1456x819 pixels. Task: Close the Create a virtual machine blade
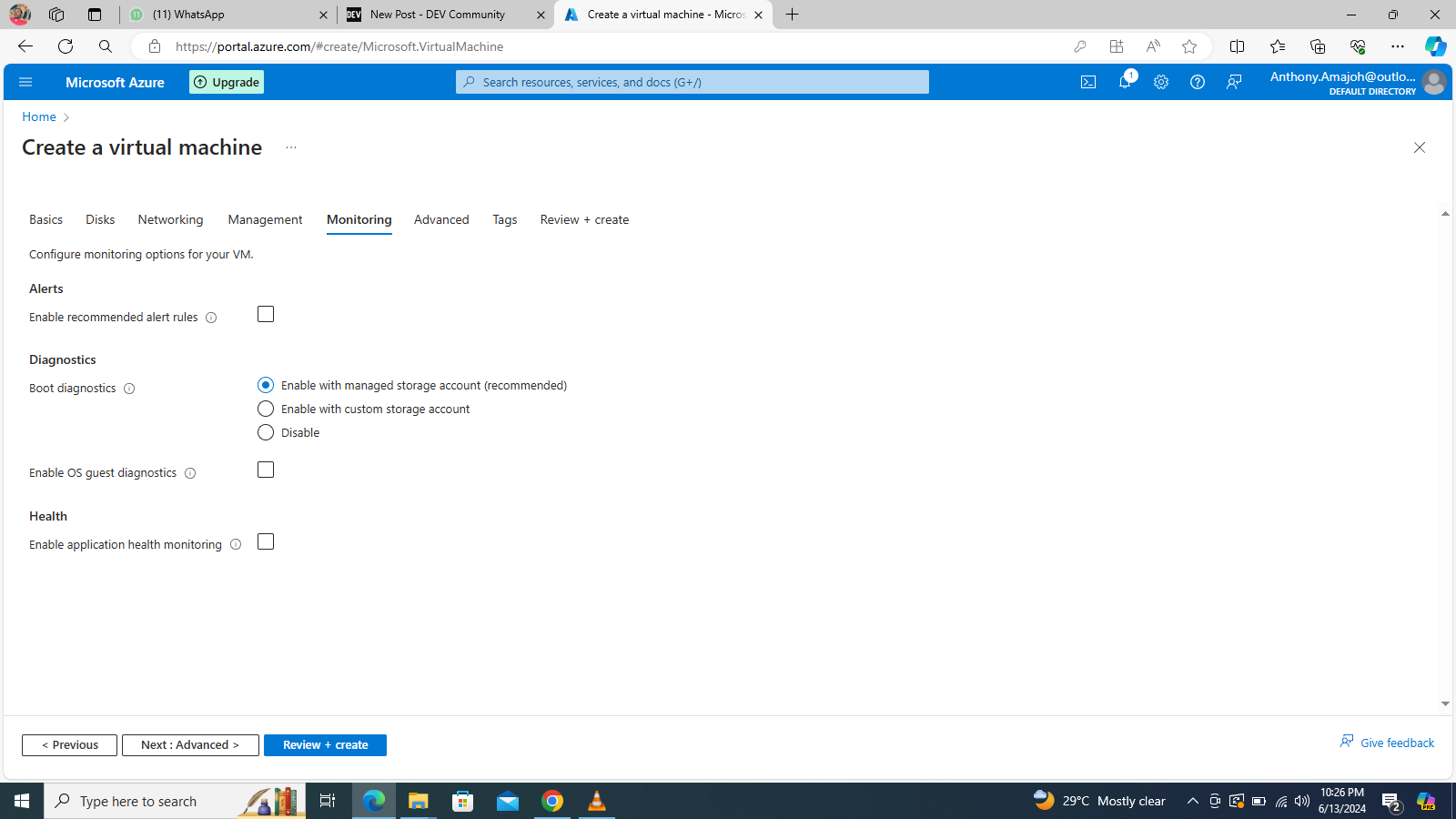[1420, 147]
